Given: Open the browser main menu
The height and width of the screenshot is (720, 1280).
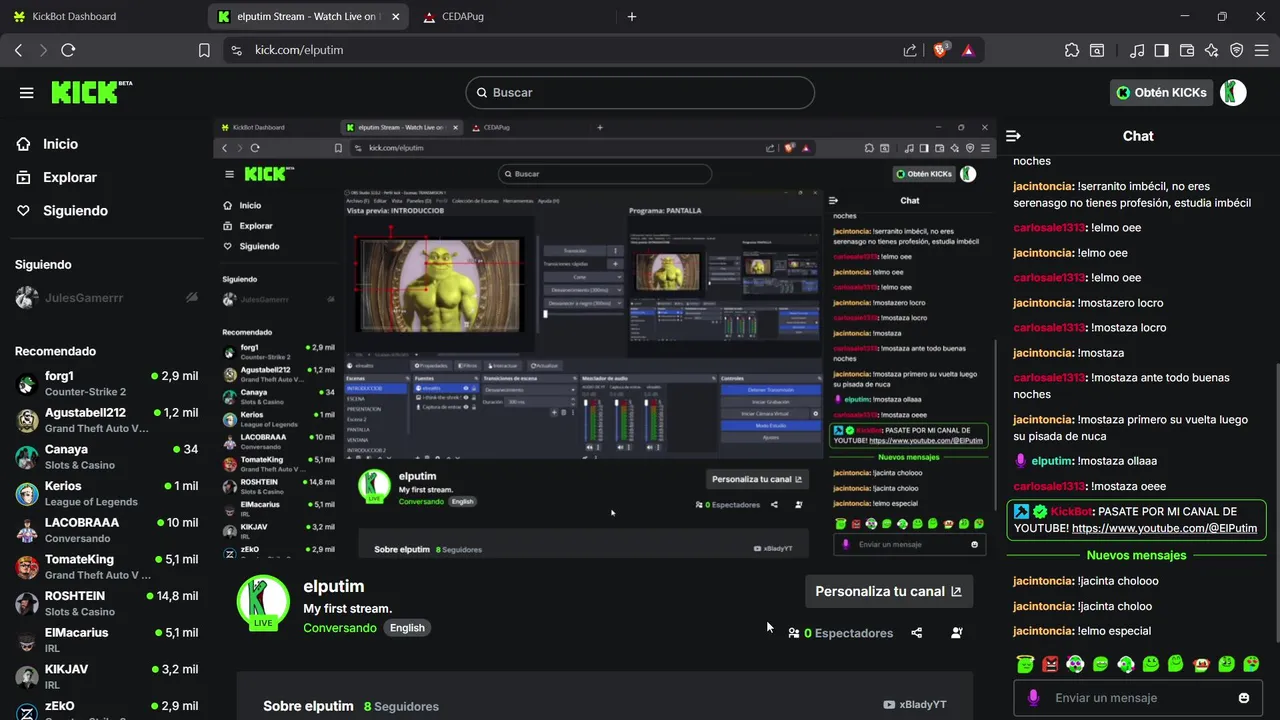Looking at the screenshot, I should tap(1261, 50).
